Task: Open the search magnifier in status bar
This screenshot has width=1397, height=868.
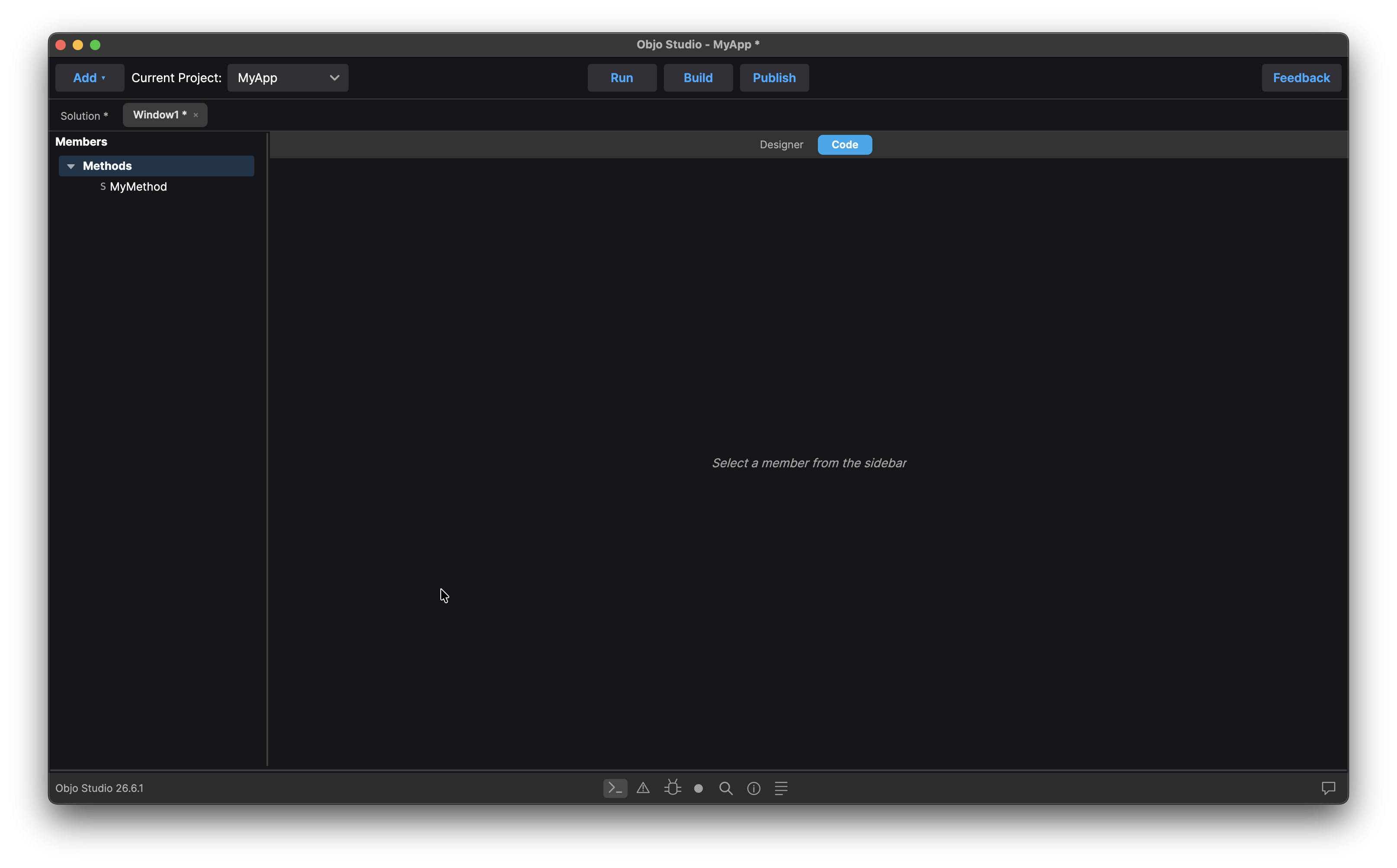Action: 725,788
